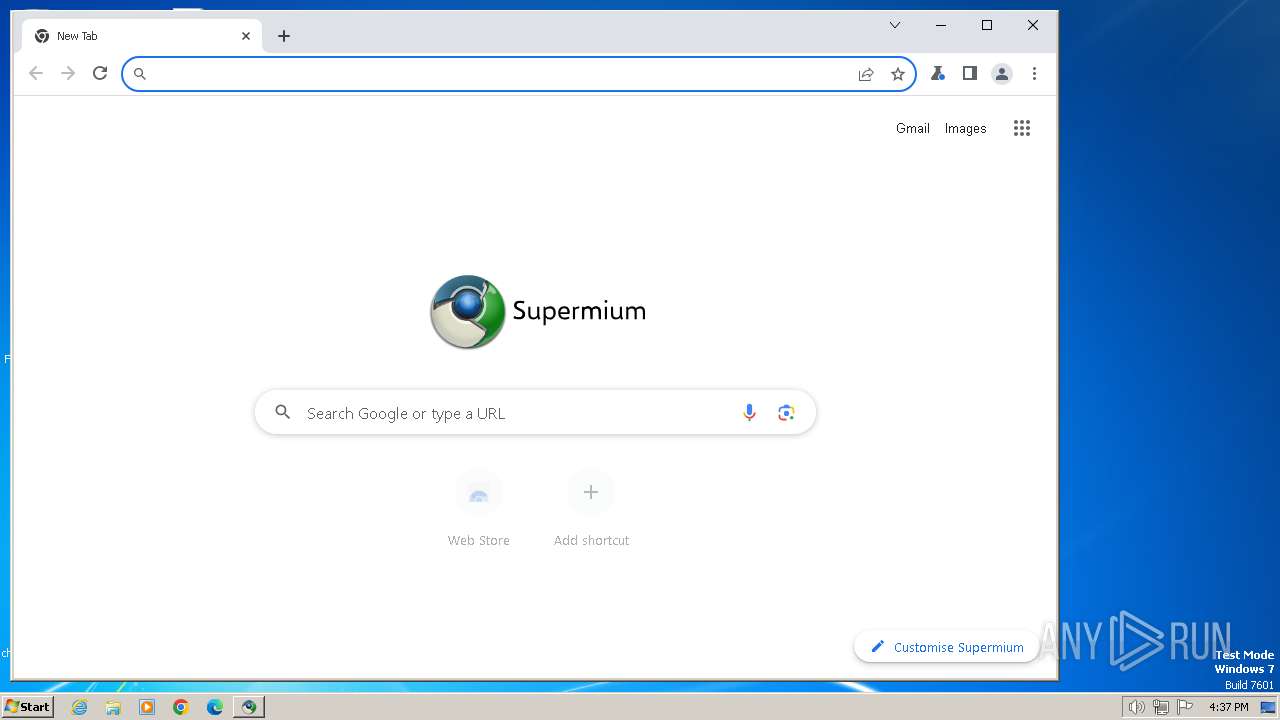The height and width of the screenshot is (720, 1280).
Task: Click the 4:37 PM system clock
Action: [1229, 707]
